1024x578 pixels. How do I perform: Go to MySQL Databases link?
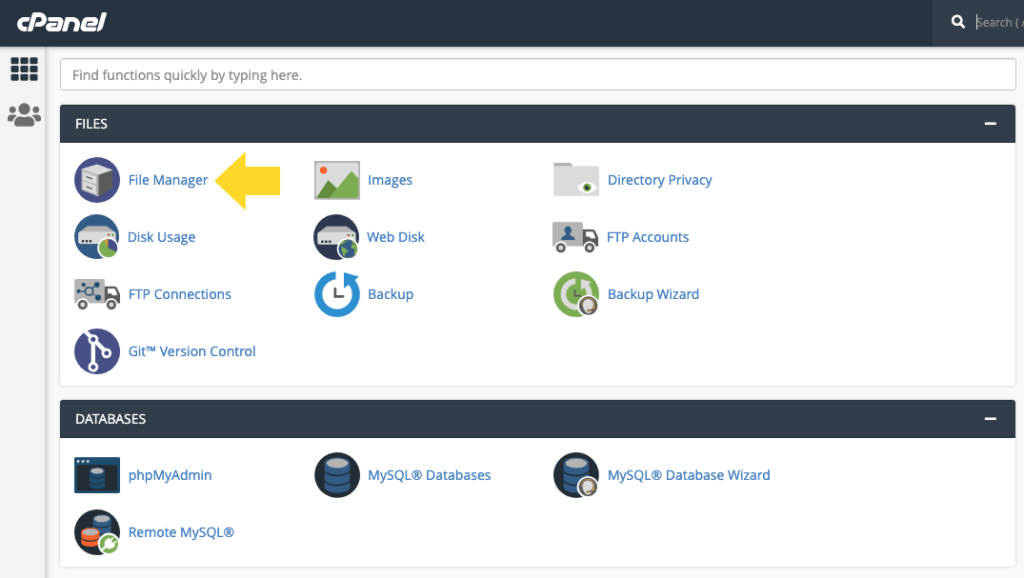tap(429, 475)
